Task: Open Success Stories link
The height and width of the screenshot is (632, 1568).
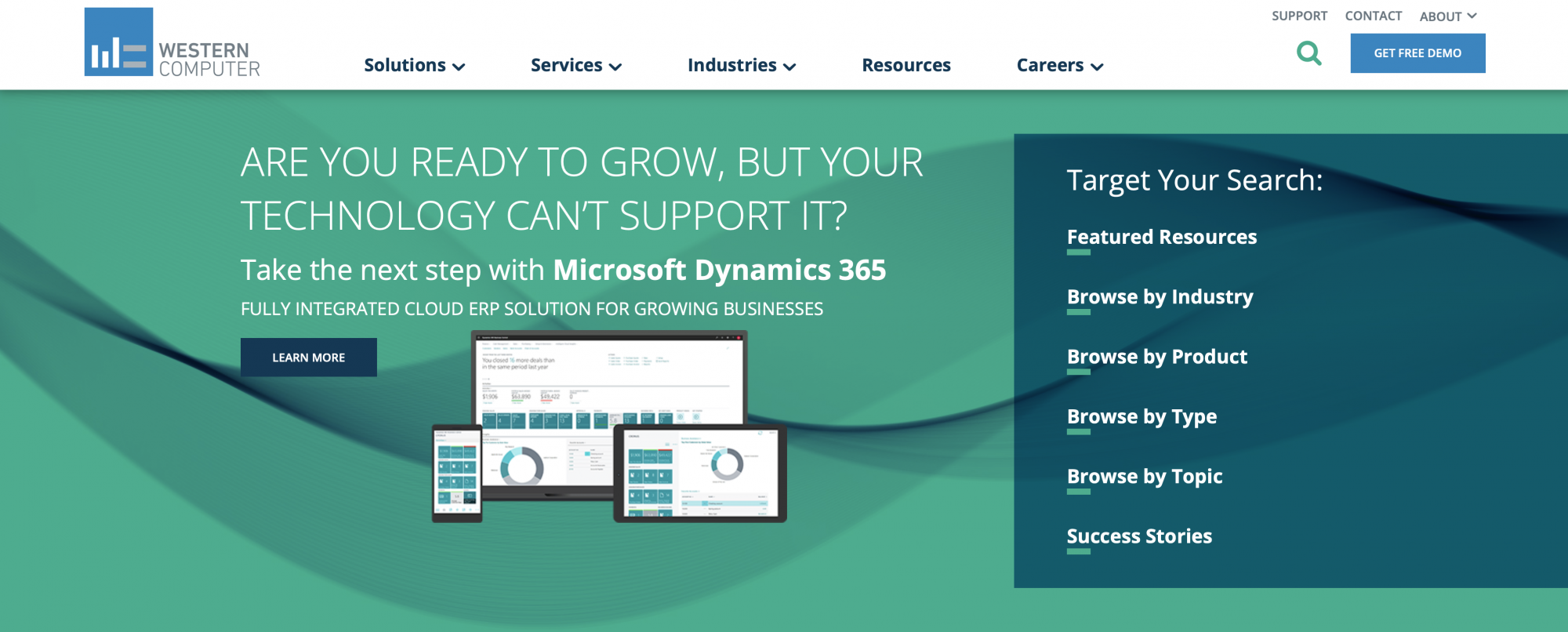Action: (1139, 536)
